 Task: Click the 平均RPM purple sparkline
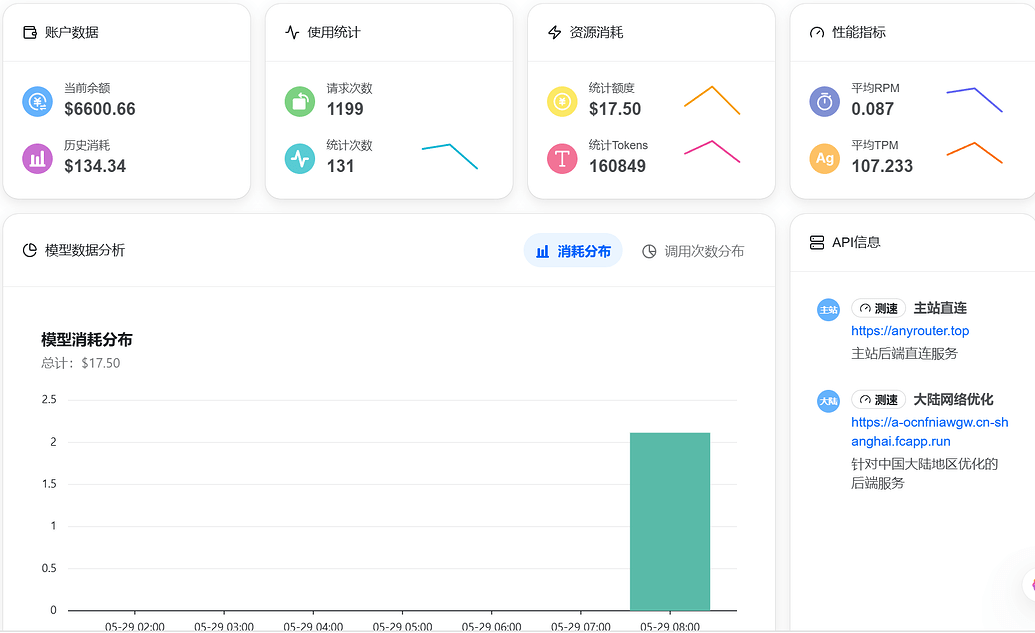(974, 100)
